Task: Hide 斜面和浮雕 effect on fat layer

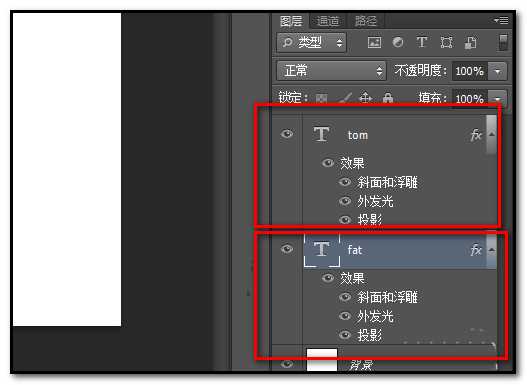Action: coord(344,297)
